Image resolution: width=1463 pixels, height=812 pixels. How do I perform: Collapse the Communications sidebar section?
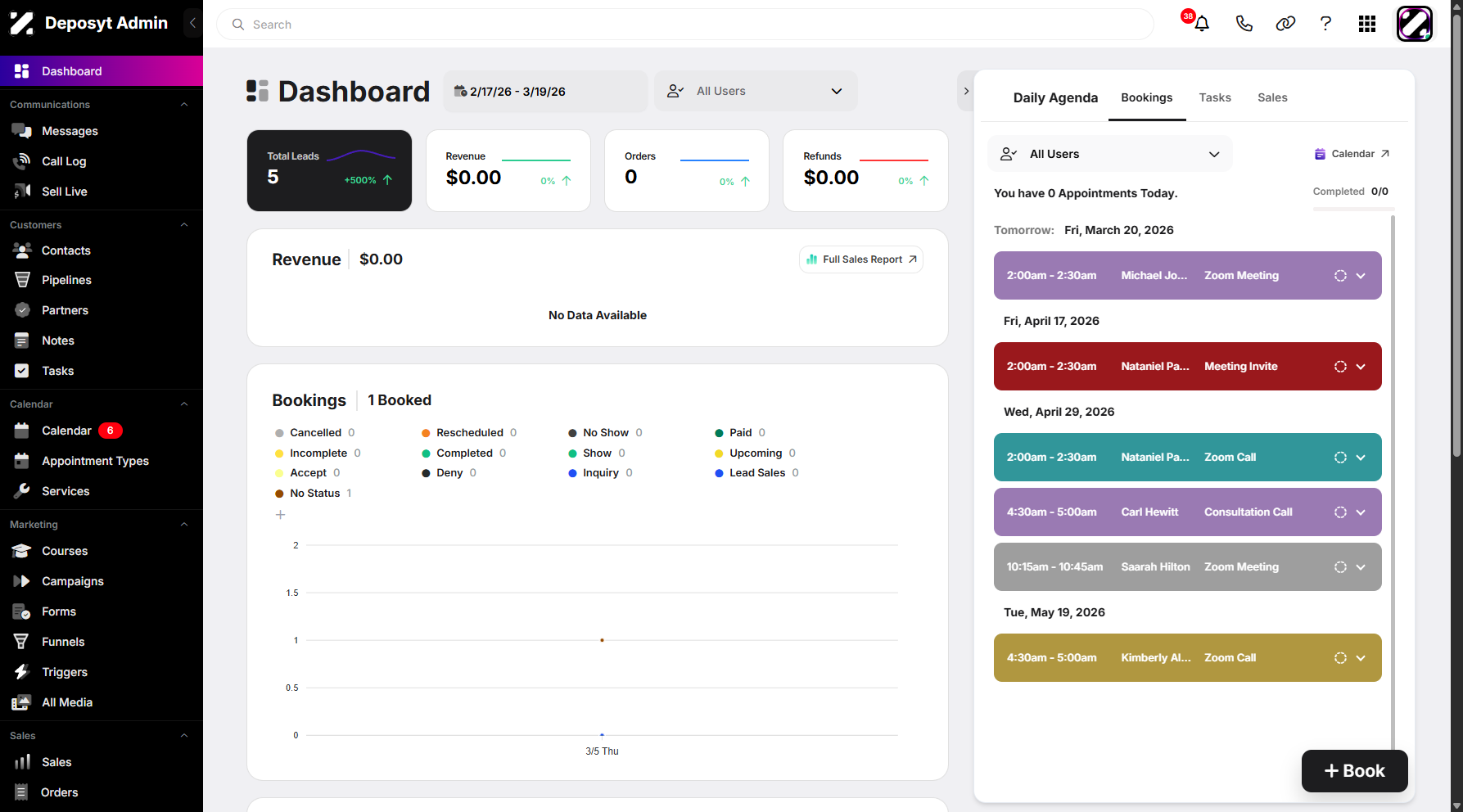tap(184, 105)
